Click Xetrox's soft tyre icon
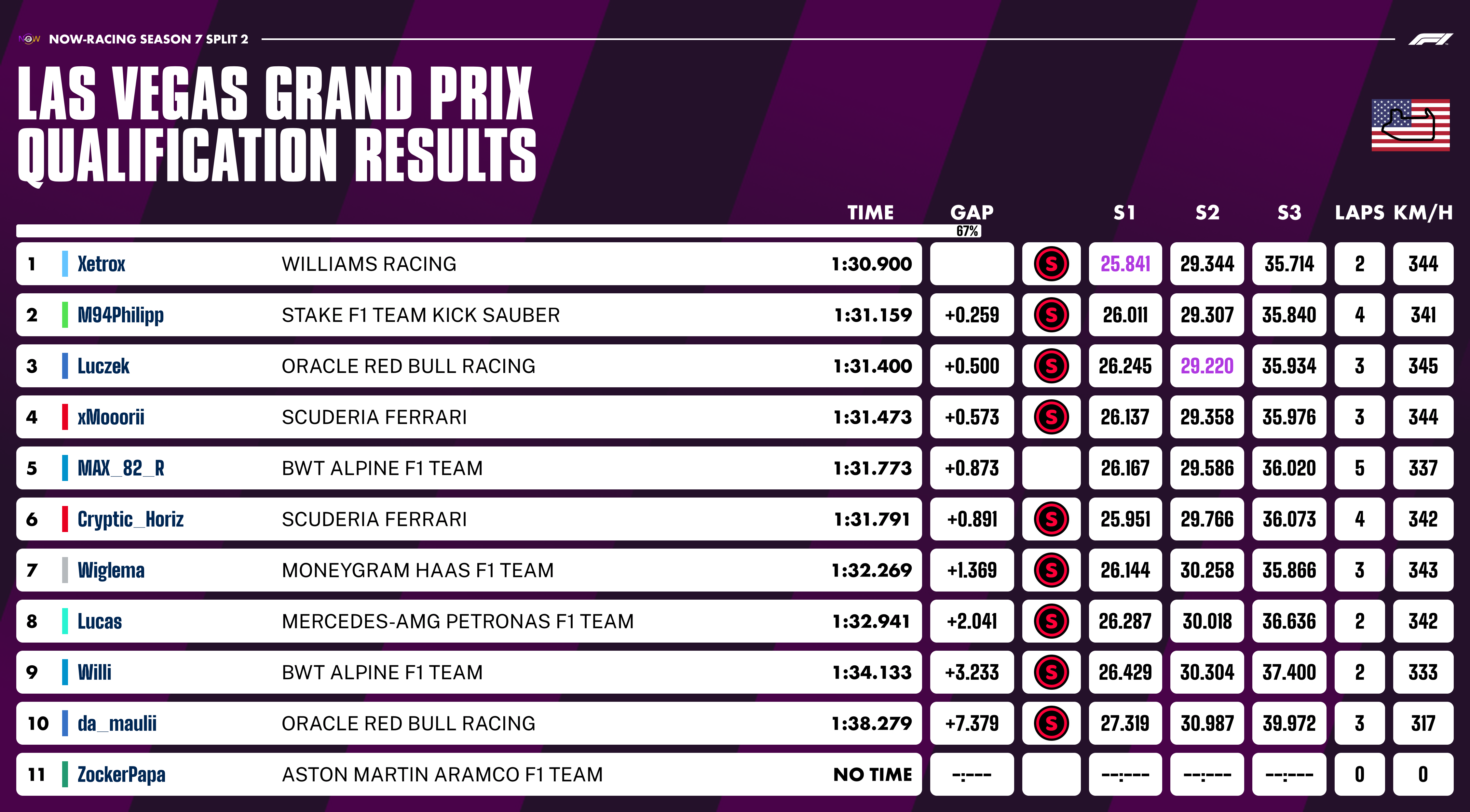The width and height of the screenshot is (1470, 812). (1051, 264)
